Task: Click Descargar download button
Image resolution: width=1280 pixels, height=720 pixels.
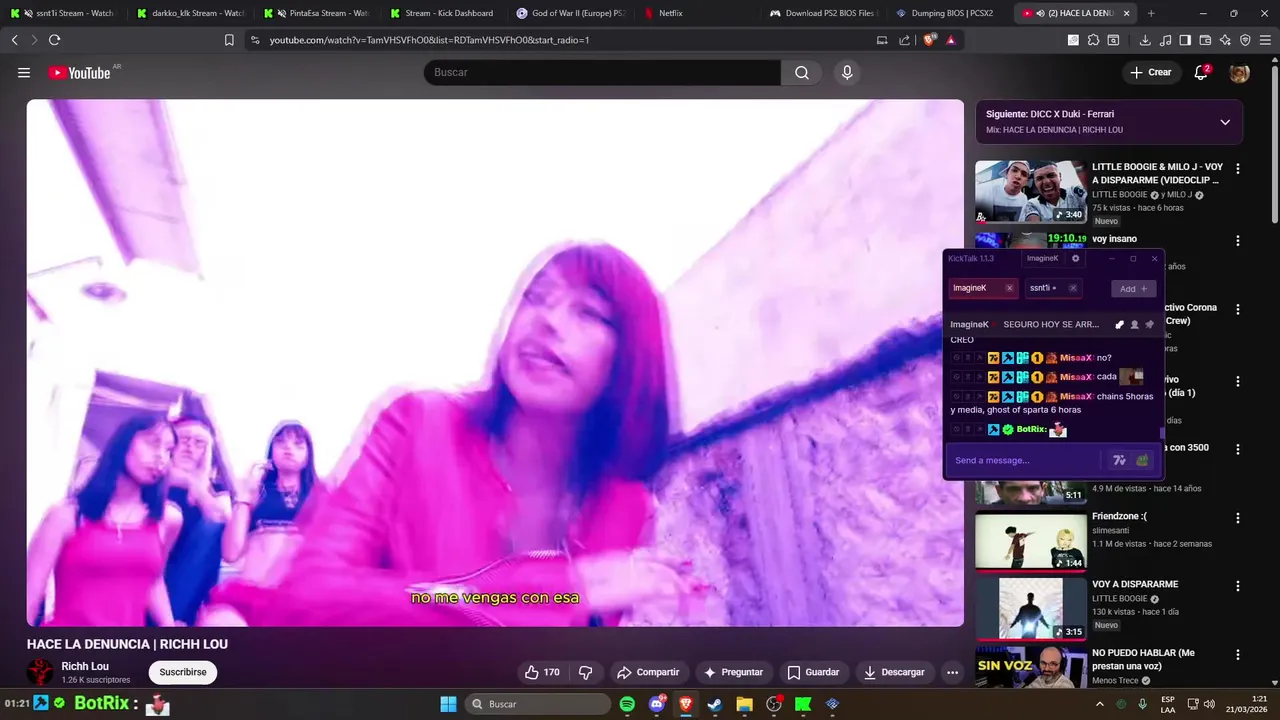Action: 894,672
